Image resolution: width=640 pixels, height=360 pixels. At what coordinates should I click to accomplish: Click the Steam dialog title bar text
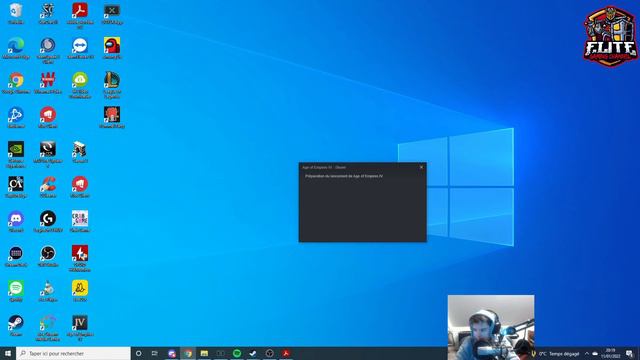(x=324, y=167)
